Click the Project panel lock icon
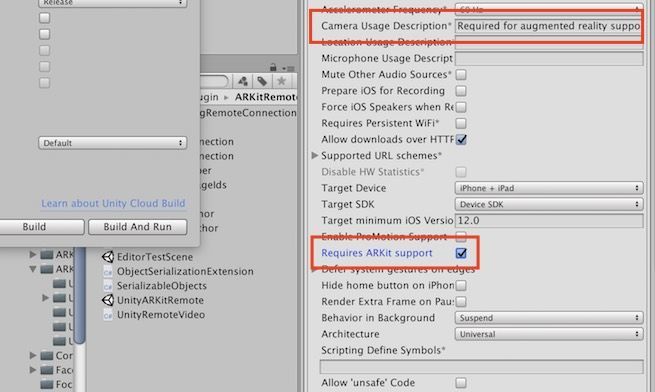655x392 pixels. coord(273,67)
